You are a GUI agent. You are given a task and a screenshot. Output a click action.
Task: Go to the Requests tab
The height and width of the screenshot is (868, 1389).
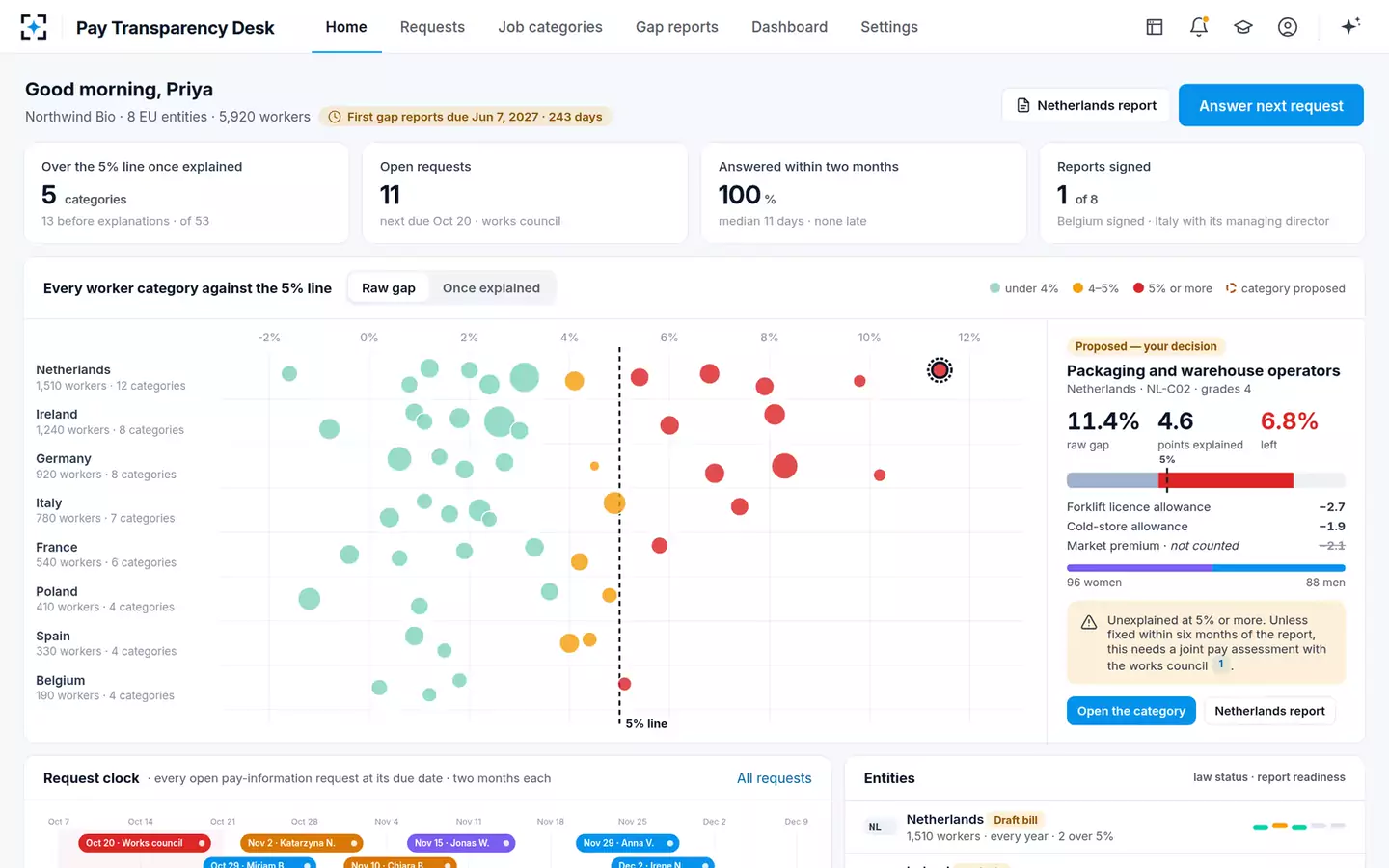click(432, 27)
